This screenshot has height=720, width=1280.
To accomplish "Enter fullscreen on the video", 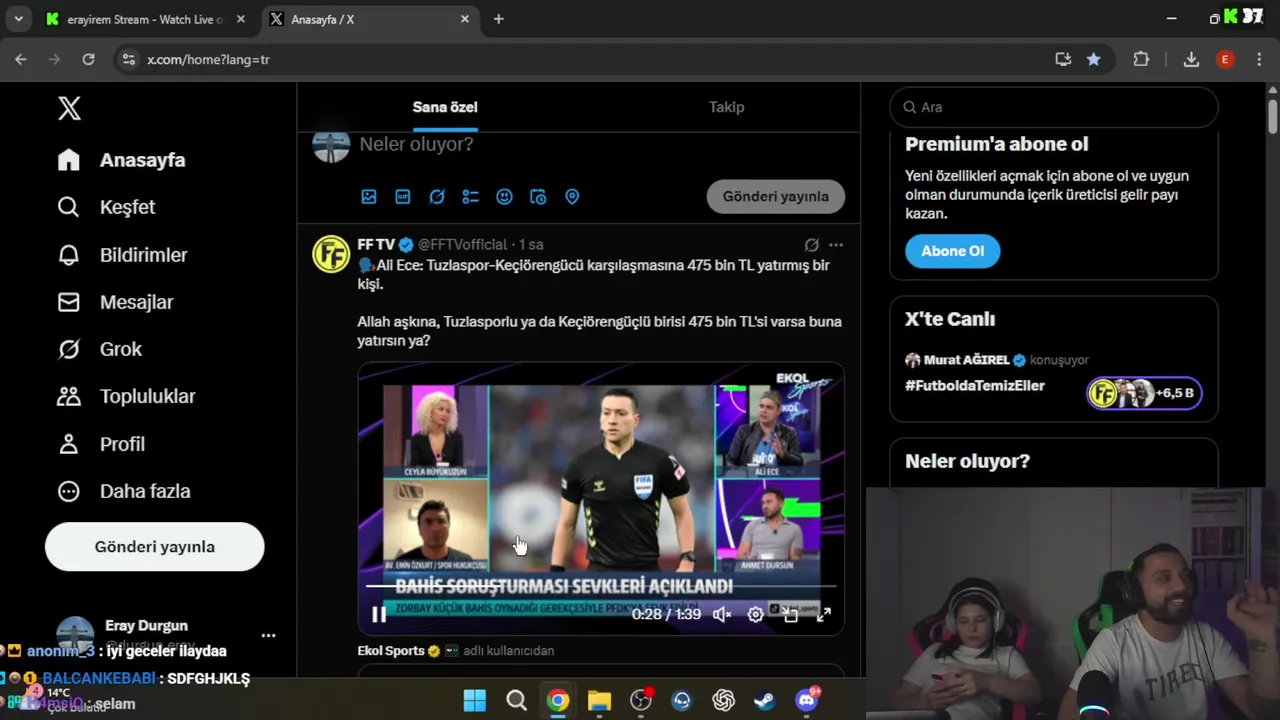I will [824, 615].
